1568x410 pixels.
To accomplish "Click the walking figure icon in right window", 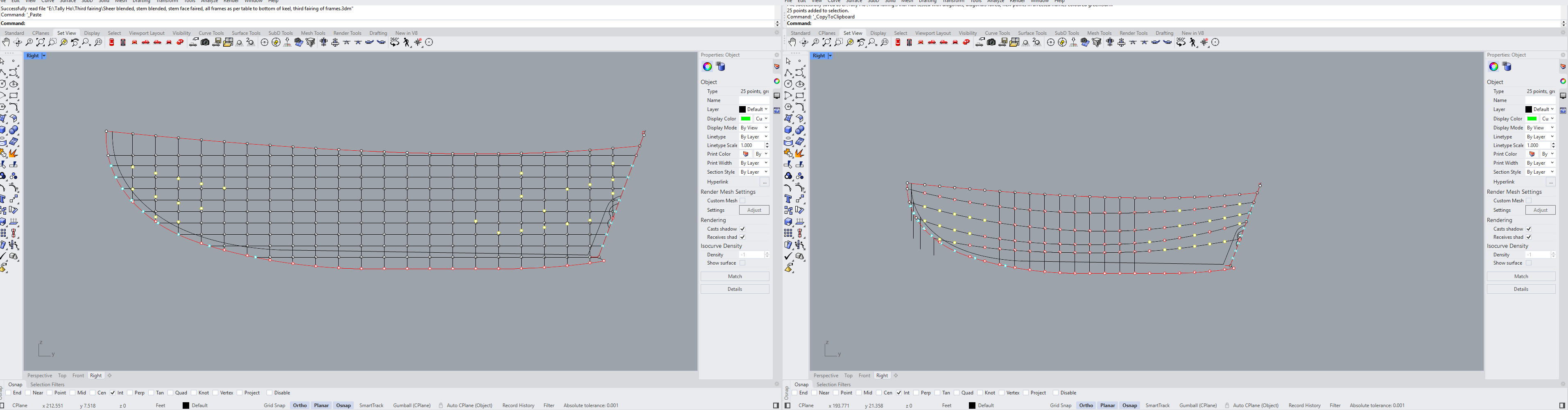I will coord(1193,42).
